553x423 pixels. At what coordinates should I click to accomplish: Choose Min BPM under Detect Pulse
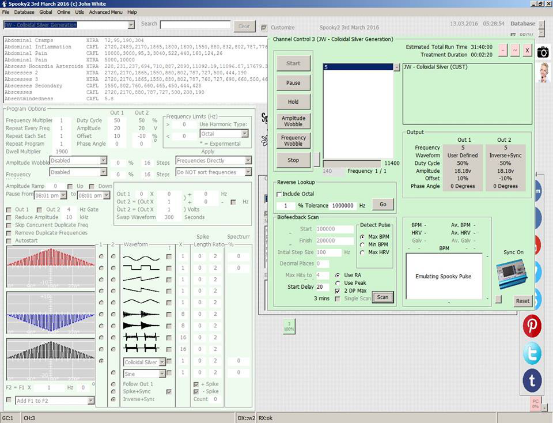(x=362, y=244)
